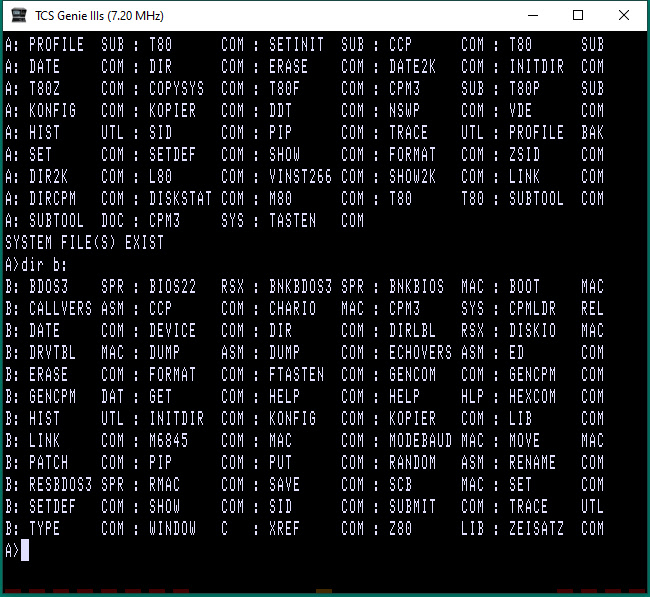Select the COPYSYS entry in the A: listing
650x597 pixels.
tap(177, 88)
